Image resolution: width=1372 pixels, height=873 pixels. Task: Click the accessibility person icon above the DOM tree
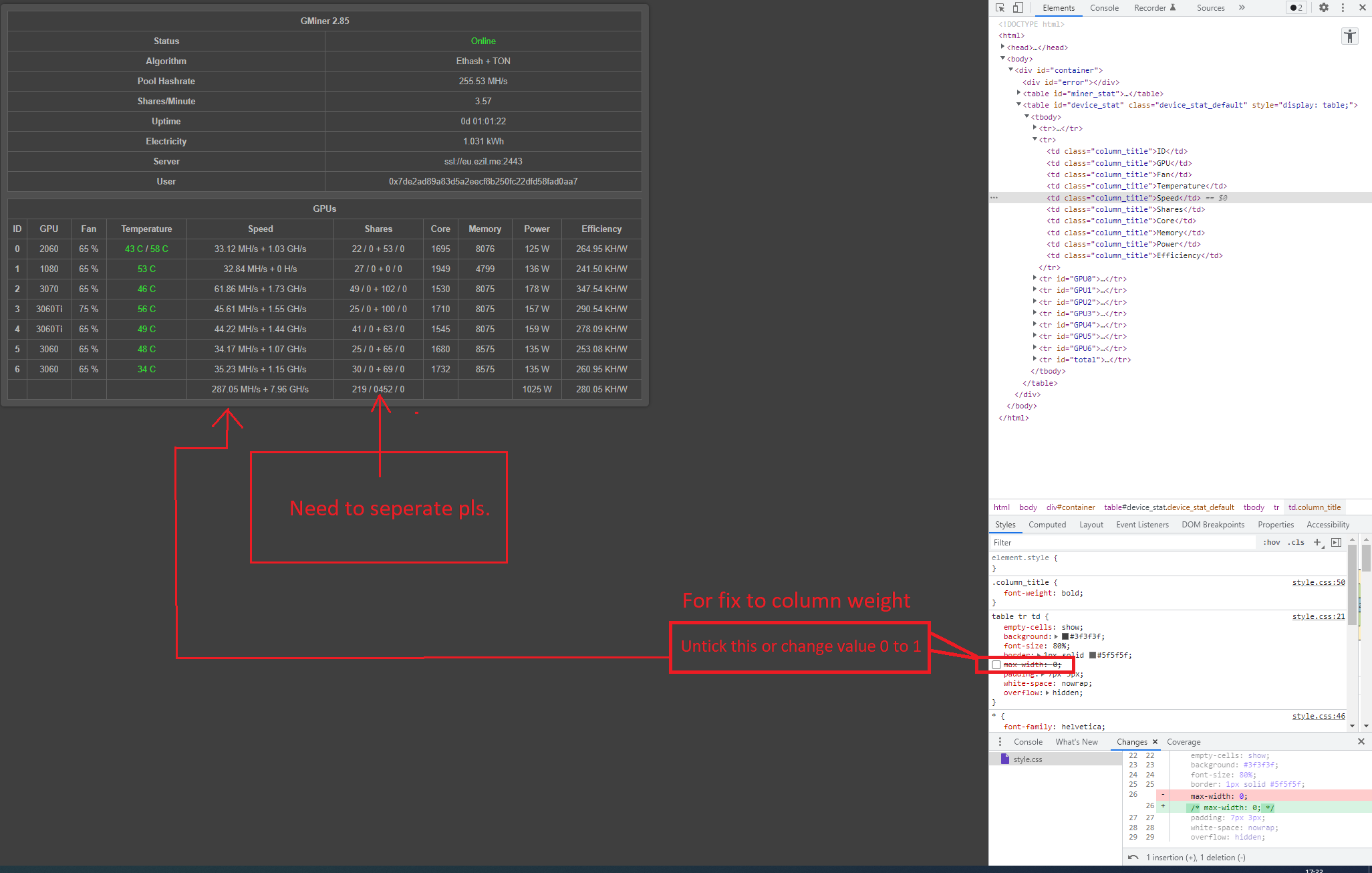click(x=1349, y=36)
